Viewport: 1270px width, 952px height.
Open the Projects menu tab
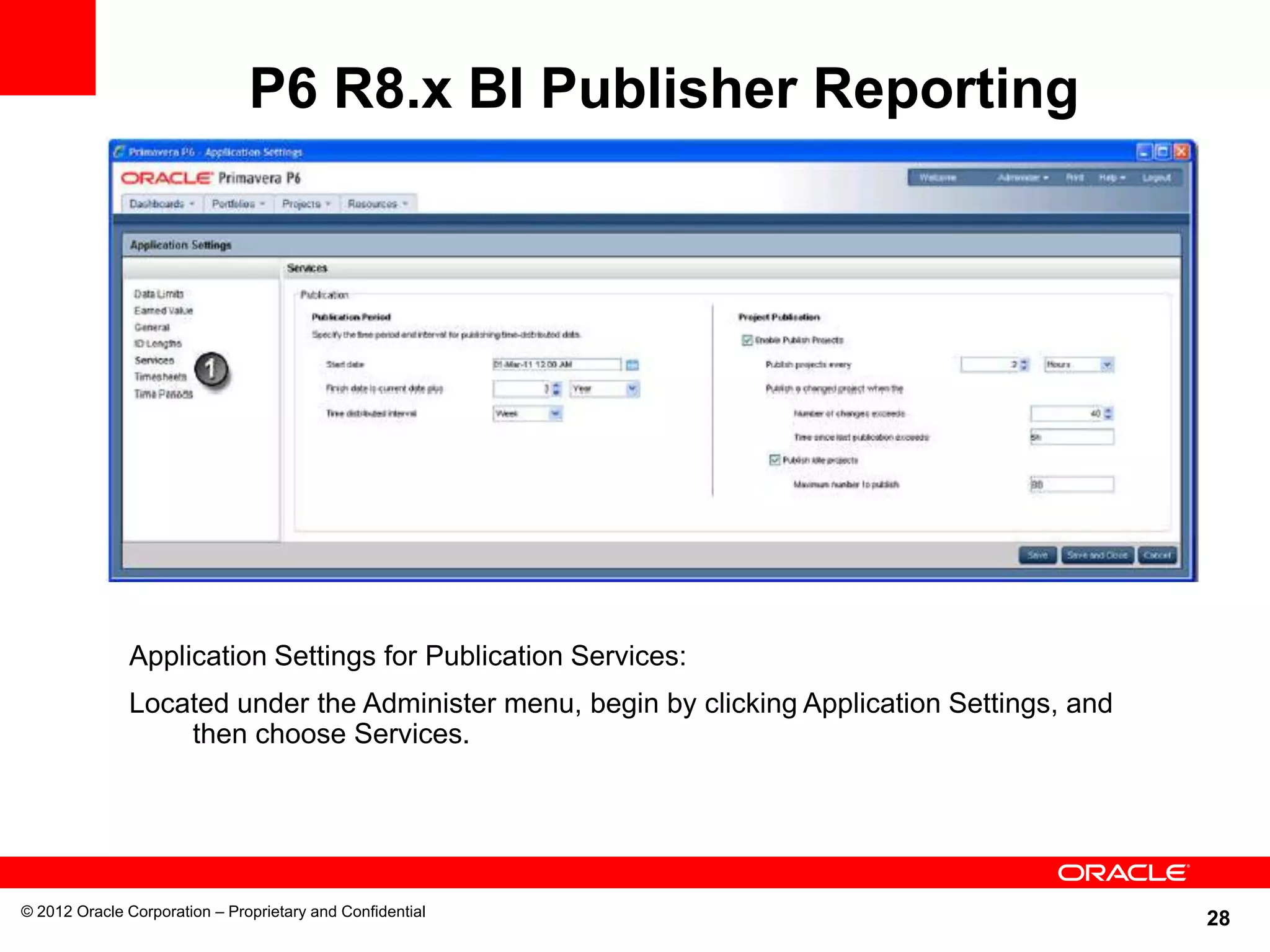tap(306, 204)
